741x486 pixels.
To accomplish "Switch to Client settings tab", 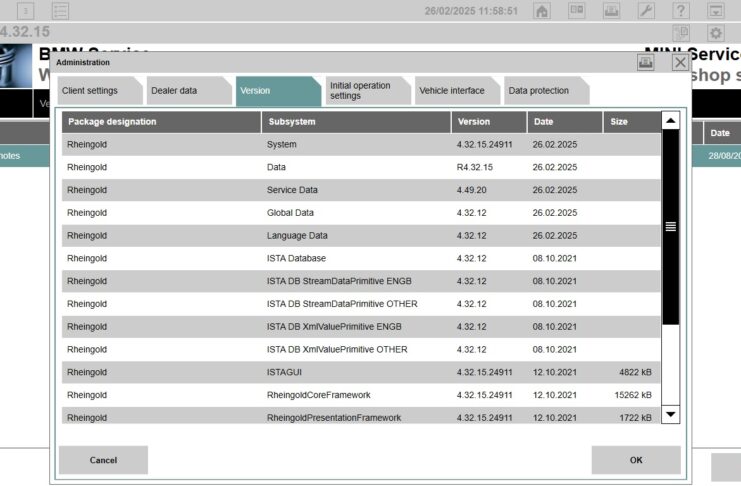I will [x=100, y=90].
